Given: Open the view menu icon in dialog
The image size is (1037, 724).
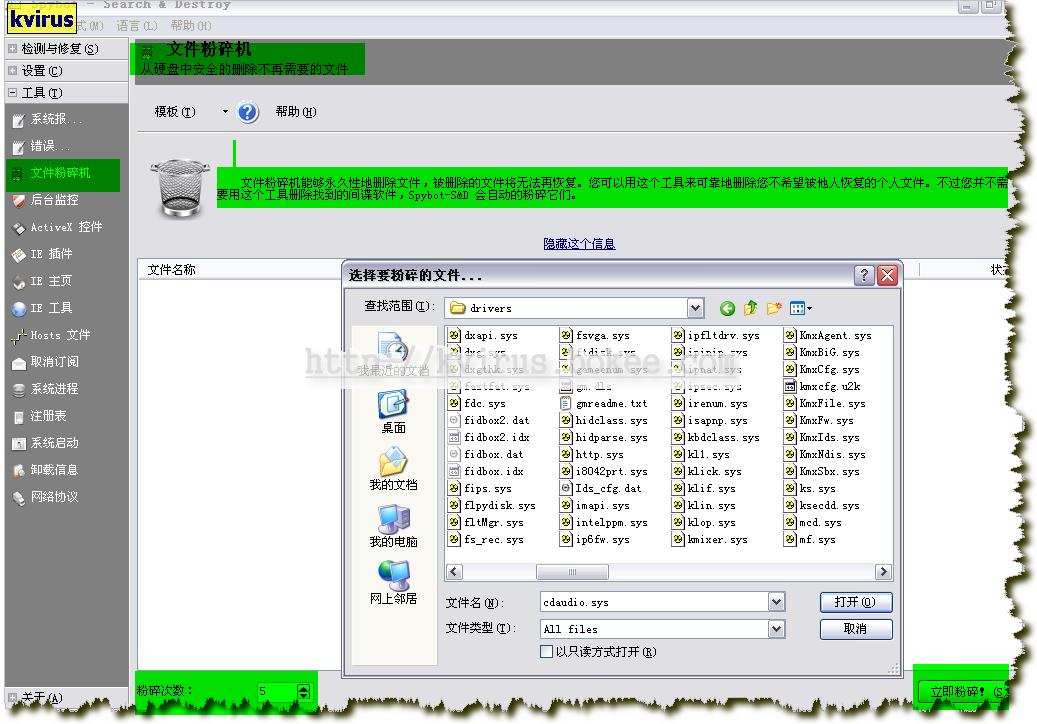Looking at the screenshot, I should [800, 308].
